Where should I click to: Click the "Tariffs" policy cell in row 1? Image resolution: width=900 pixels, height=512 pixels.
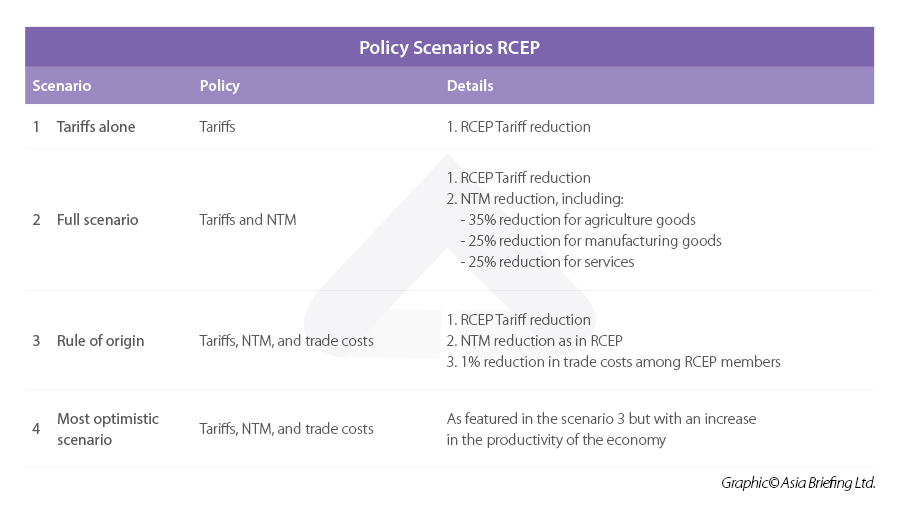(217, 127)
